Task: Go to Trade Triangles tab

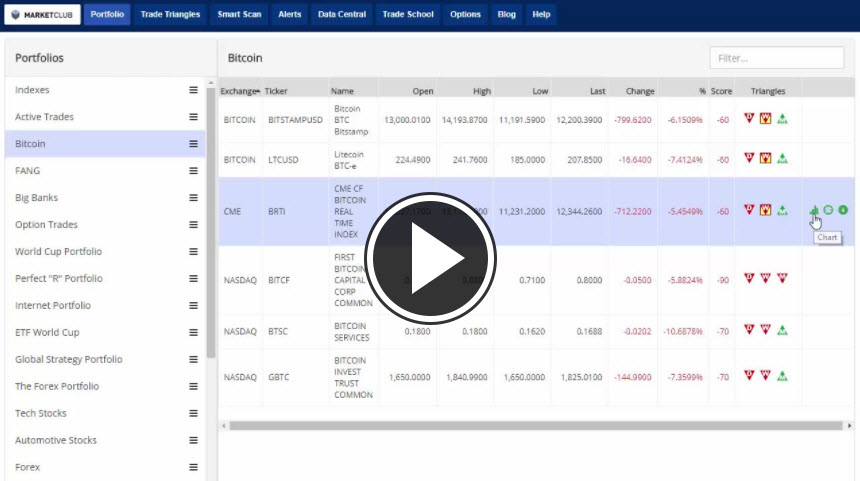Action: coord(170,14)
